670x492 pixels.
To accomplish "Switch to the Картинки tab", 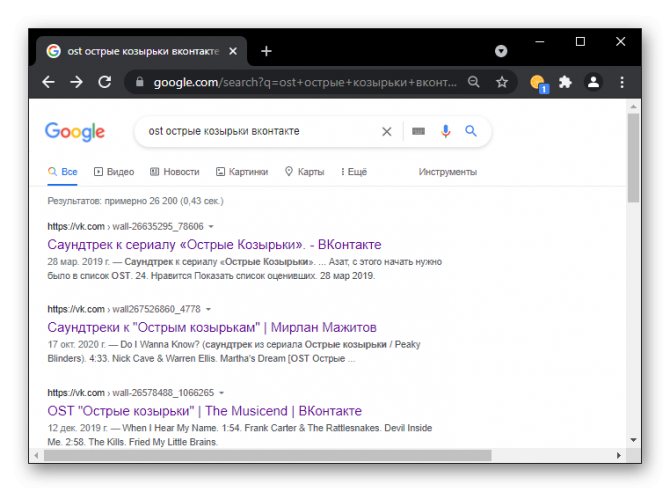I will coord(242,172).
